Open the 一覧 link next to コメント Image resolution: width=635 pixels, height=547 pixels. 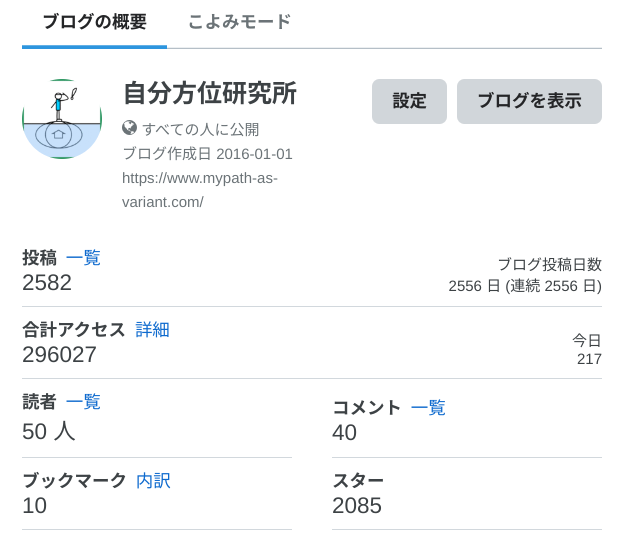tap(428, 407)
